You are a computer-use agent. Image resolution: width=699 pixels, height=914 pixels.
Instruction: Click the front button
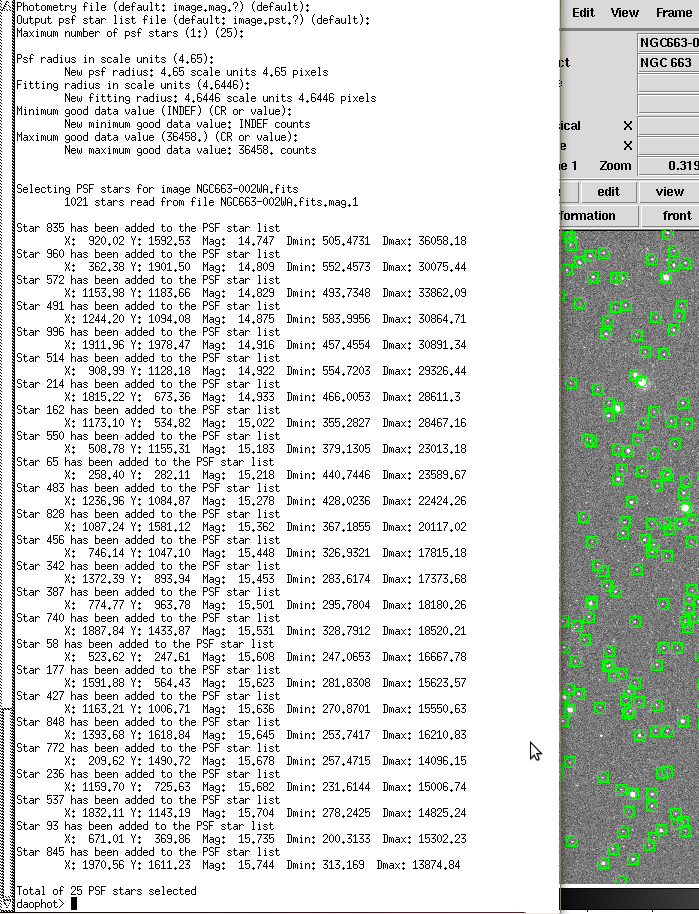[x=676, y=216]
